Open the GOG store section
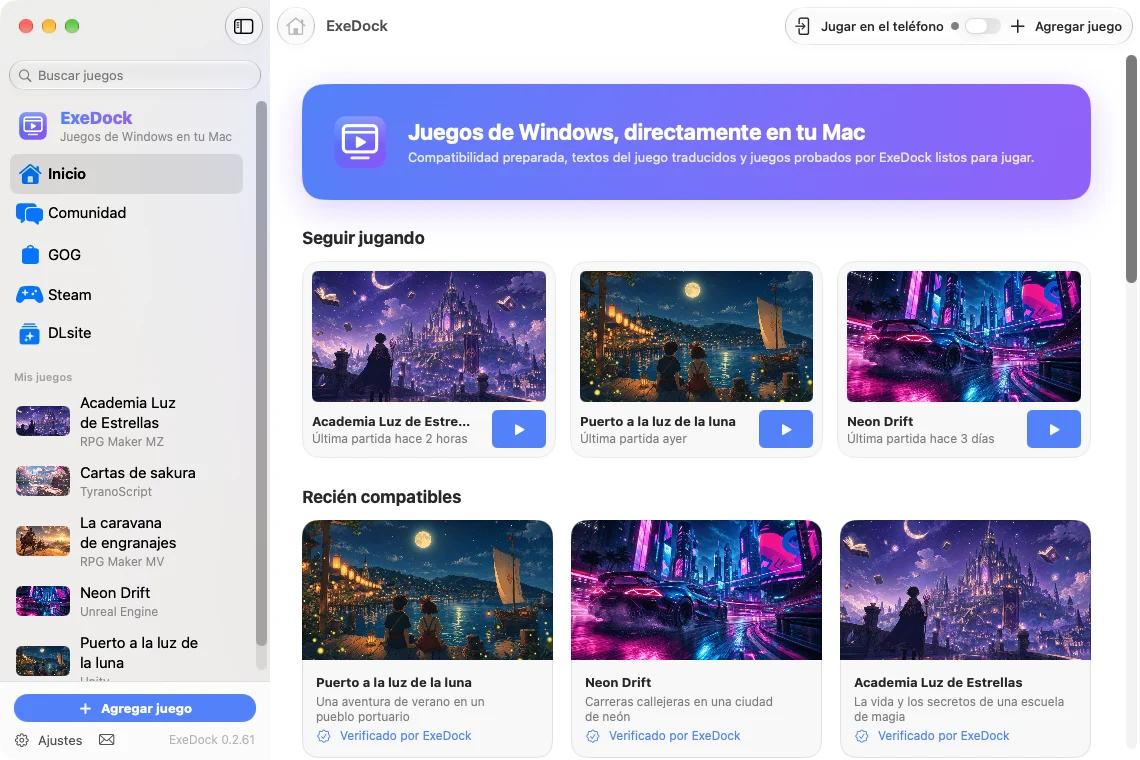The width and height of the screenshot is (1140, 760). (127, 255)
